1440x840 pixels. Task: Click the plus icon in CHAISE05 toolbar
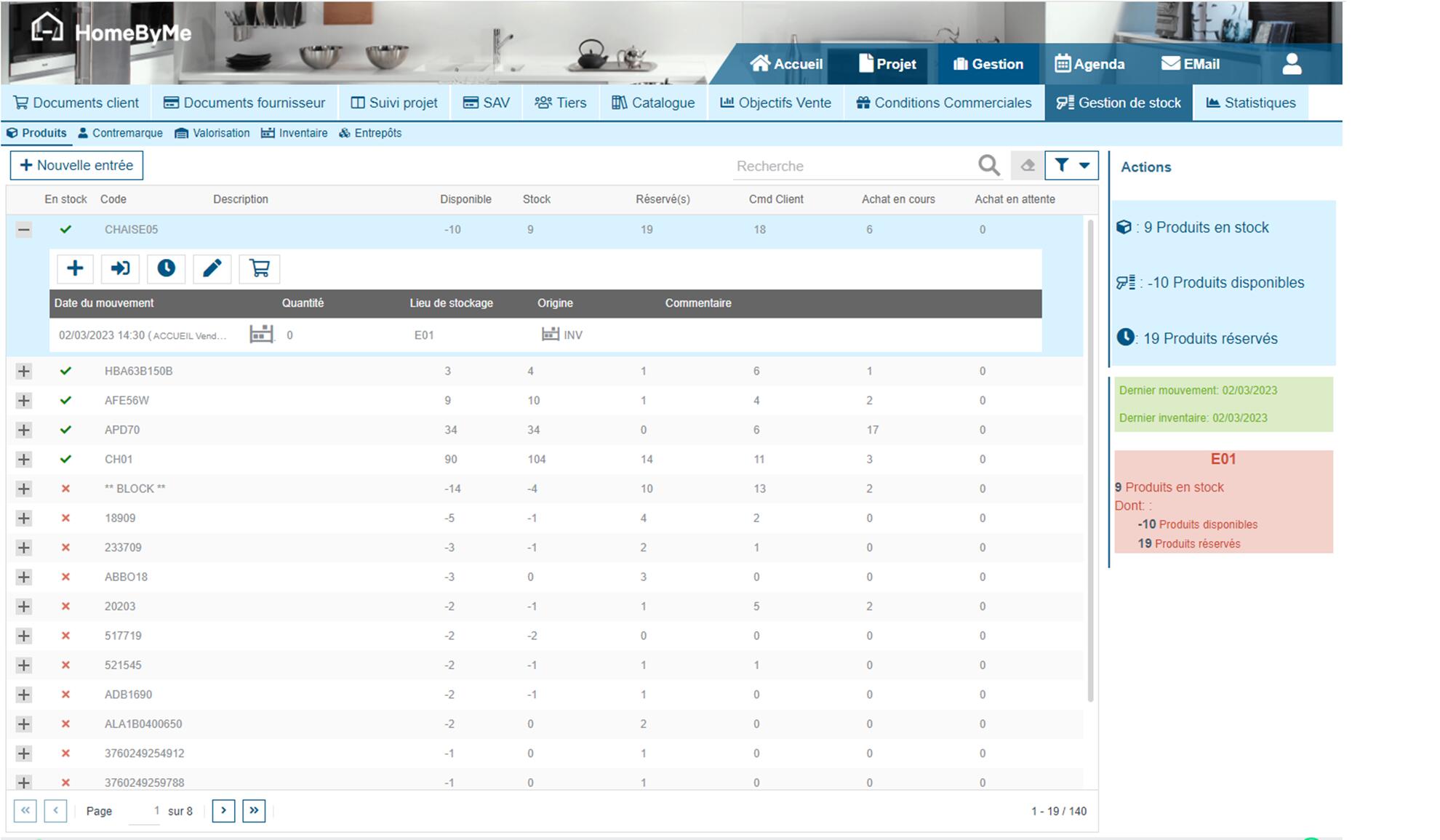point(75,268)
